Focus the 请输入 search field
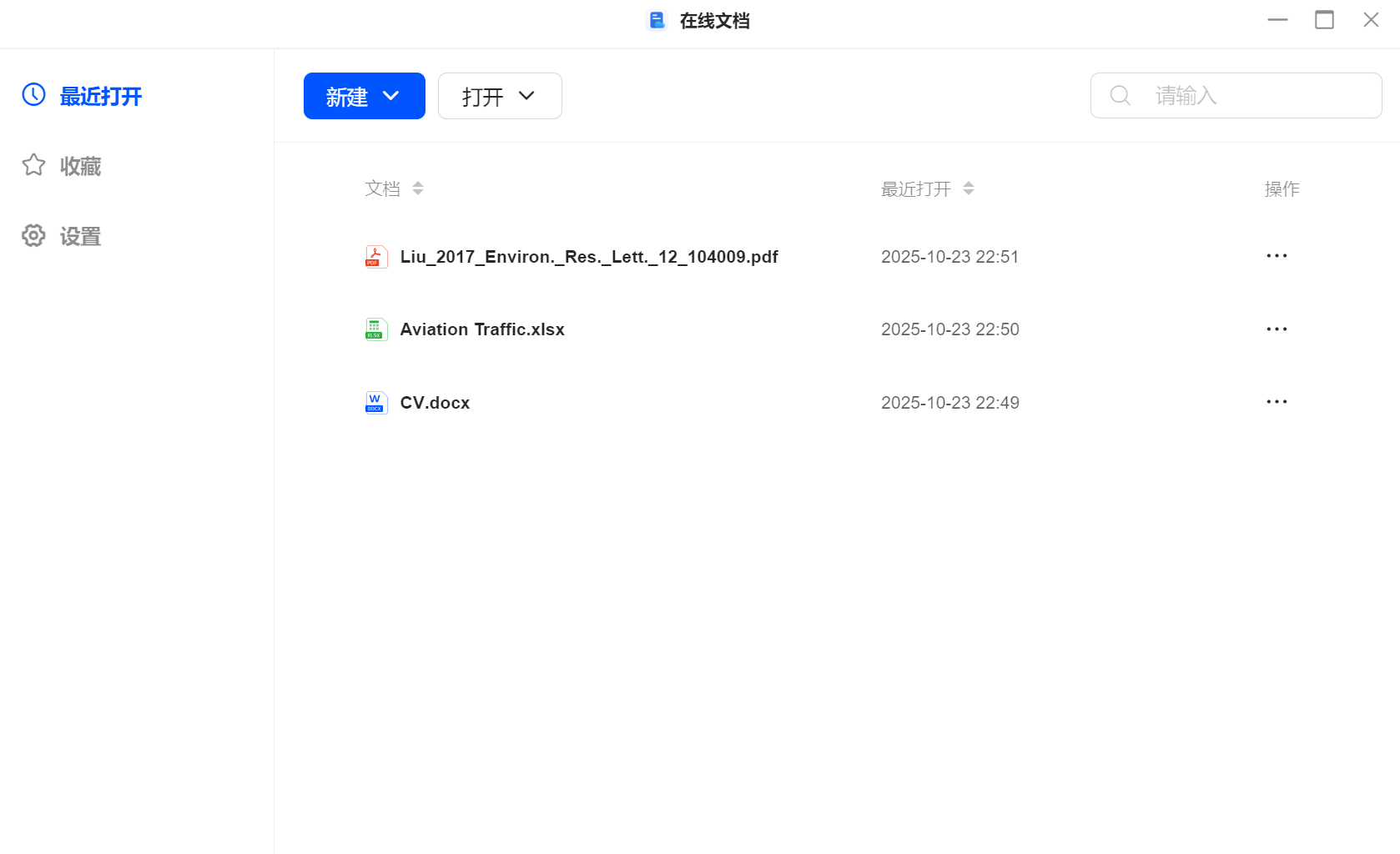Screen dimensions: 1400x854 pos(1251,96)
